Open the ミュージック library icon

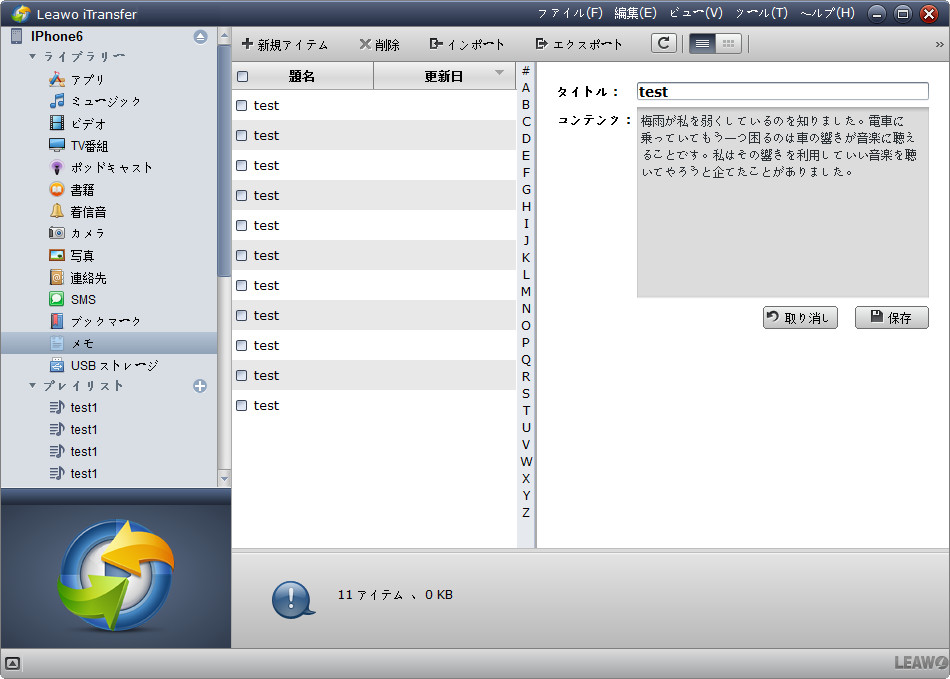click(57, 101)
